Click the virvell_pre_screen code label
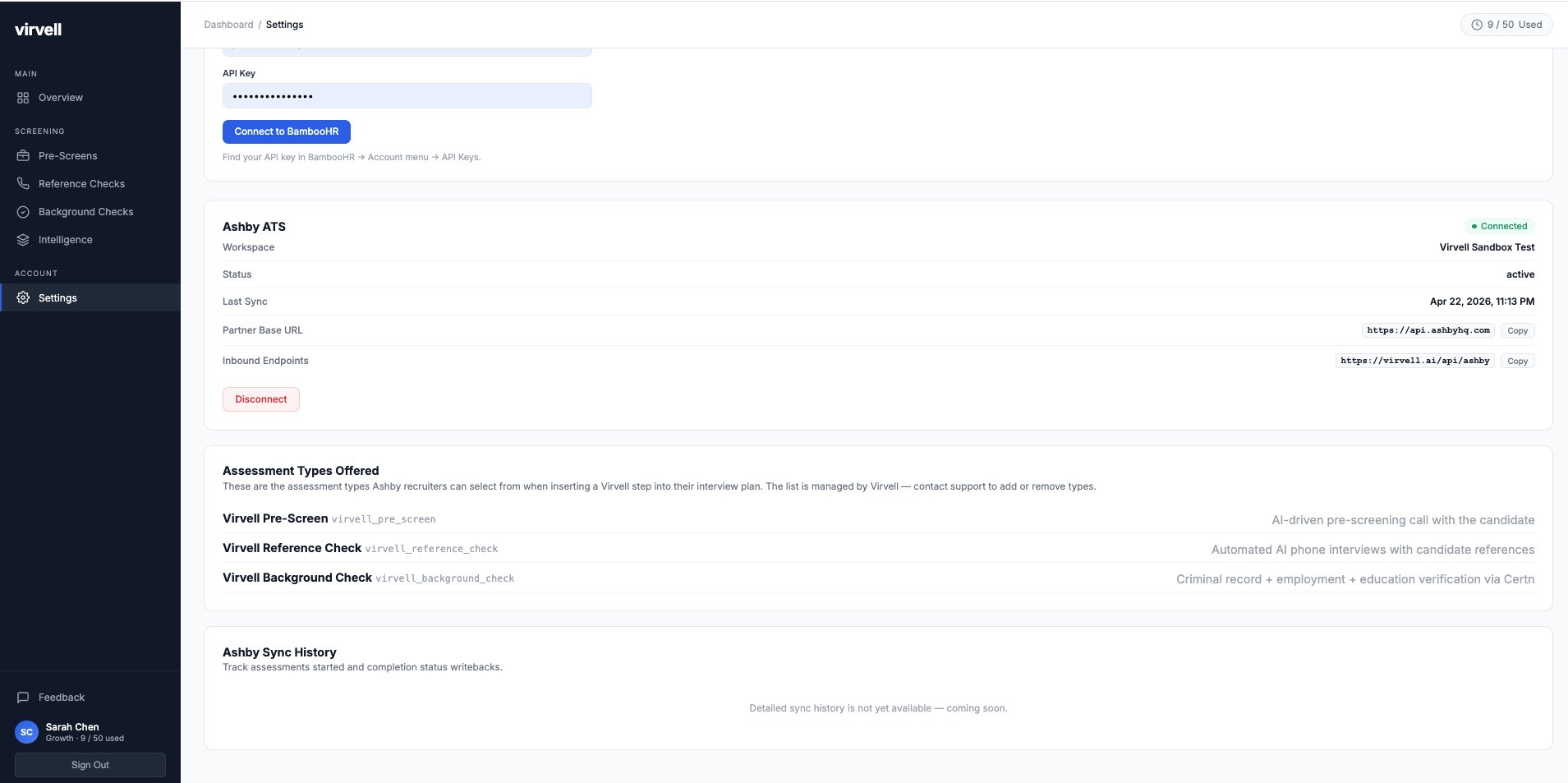The image size is (1568, 783). click(x=384, y=519)
